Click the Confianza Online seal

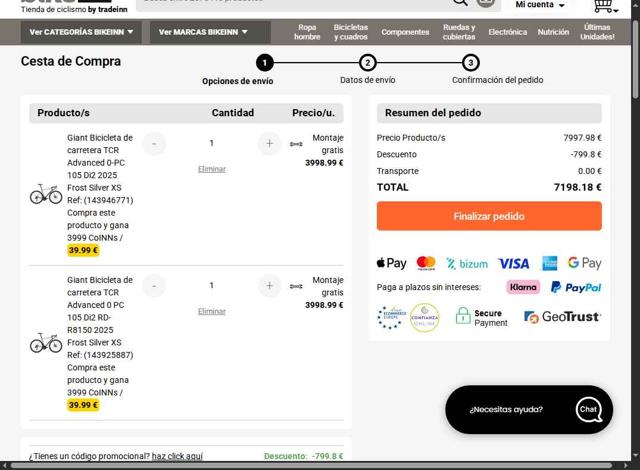point(424,317)
